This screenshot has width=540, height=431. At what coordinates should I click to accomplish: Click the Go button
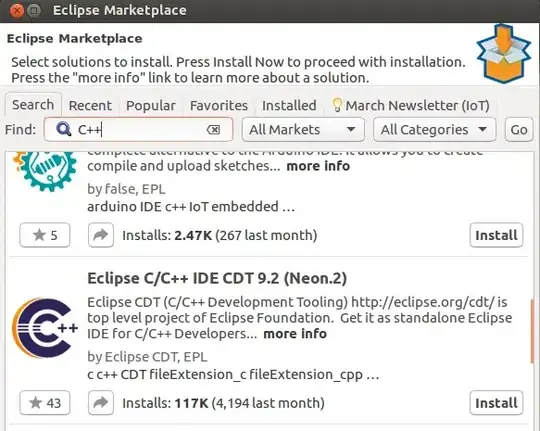pyautogui.click(x=519, y=130)
